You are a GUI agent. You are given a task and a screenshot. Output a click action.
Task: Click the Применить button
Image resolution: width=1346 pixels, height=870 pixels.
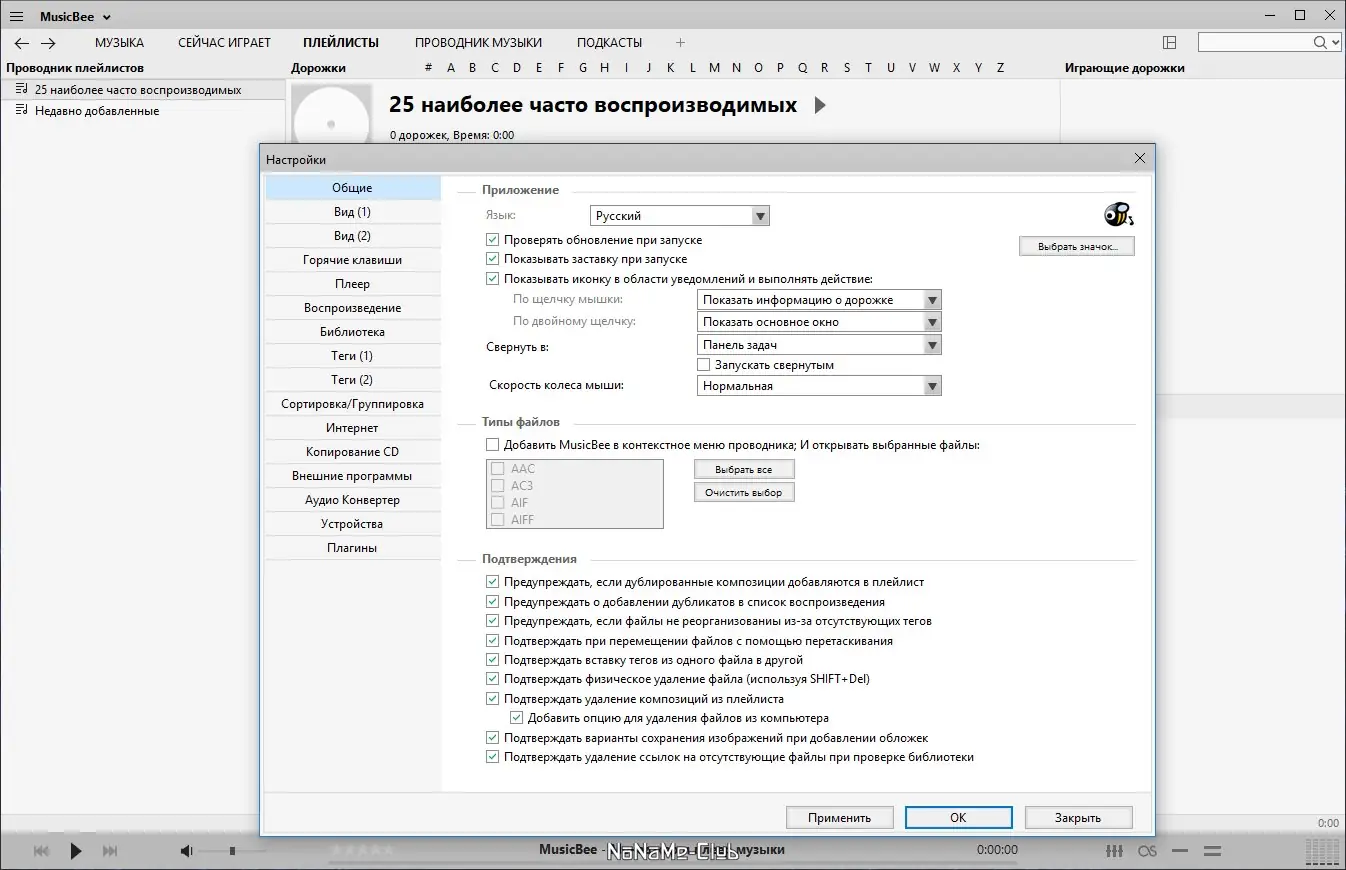click(840, 818)
